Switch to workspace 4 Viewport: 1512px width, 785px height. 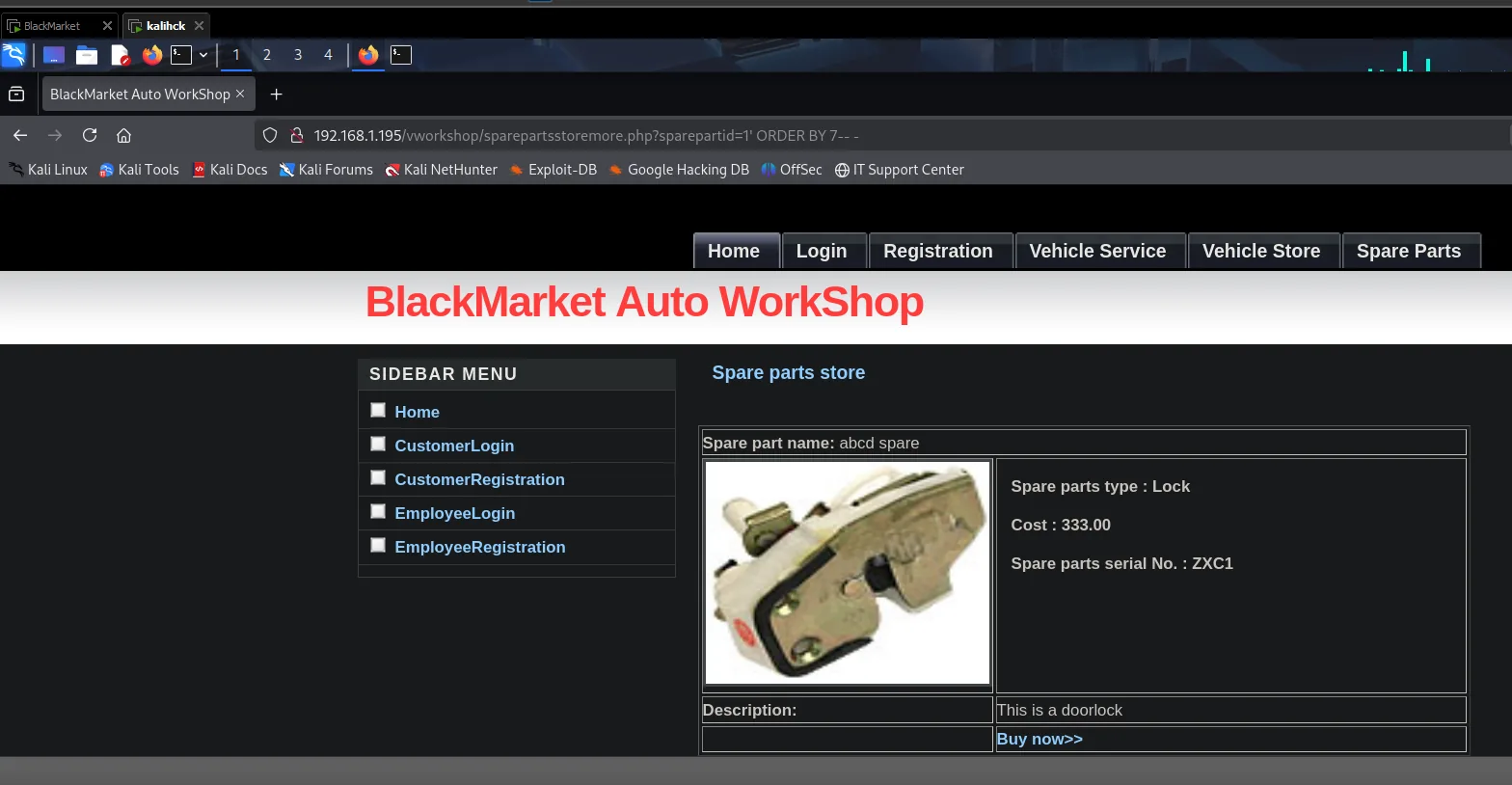(x=328, y=55)
